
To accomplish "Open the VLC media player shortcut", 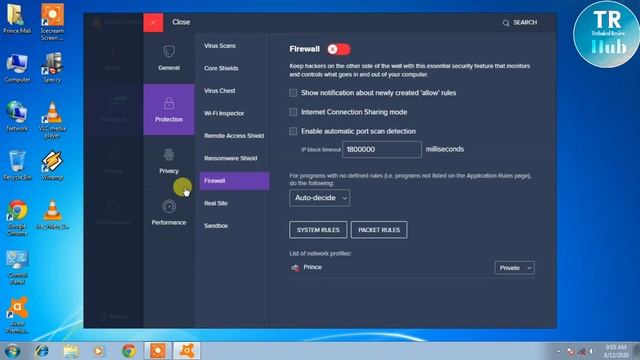I will pyautogui.click(x=52, y=120).
